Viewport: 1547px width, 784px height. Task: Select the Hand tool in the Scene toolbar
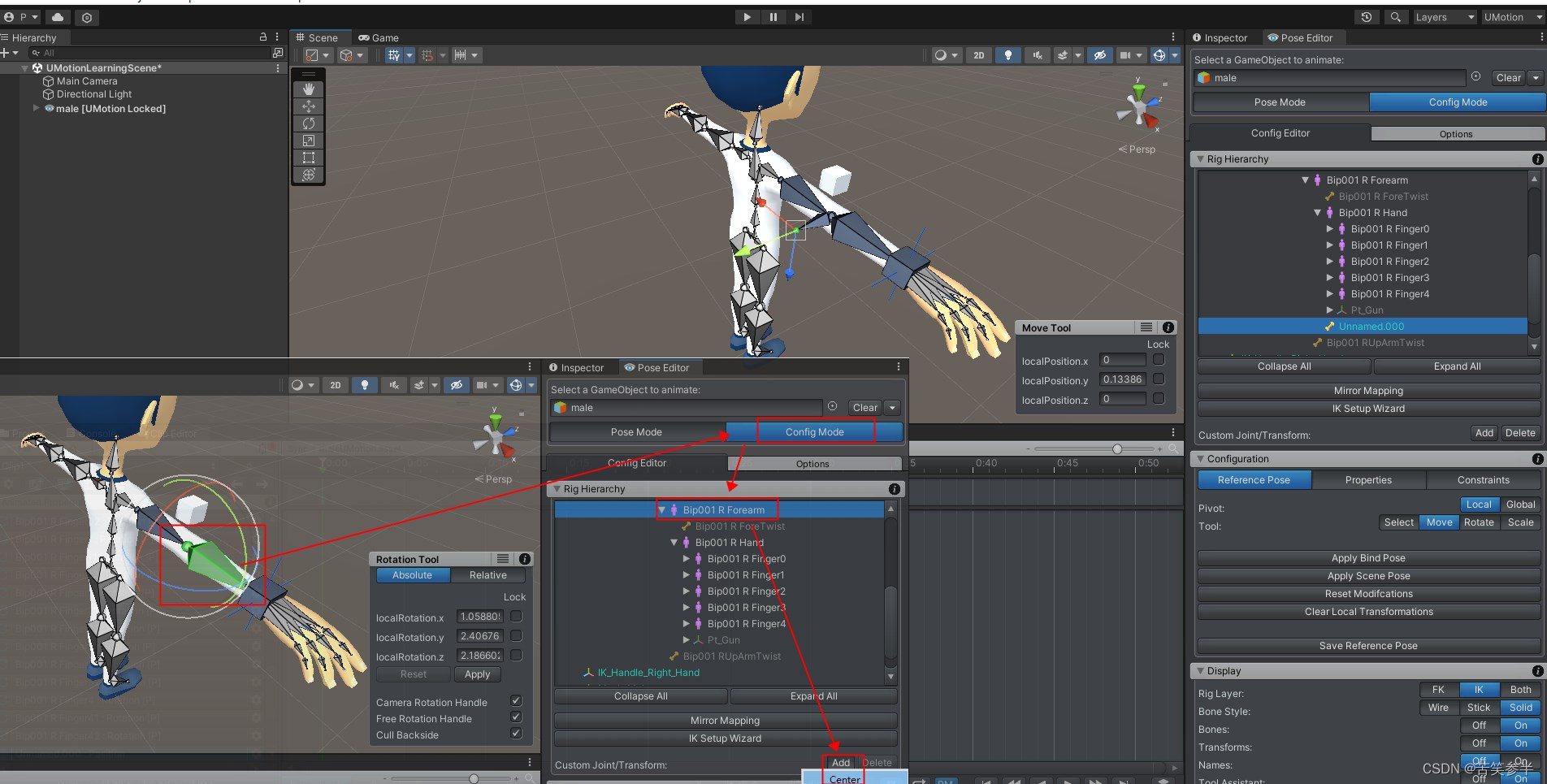308,89
